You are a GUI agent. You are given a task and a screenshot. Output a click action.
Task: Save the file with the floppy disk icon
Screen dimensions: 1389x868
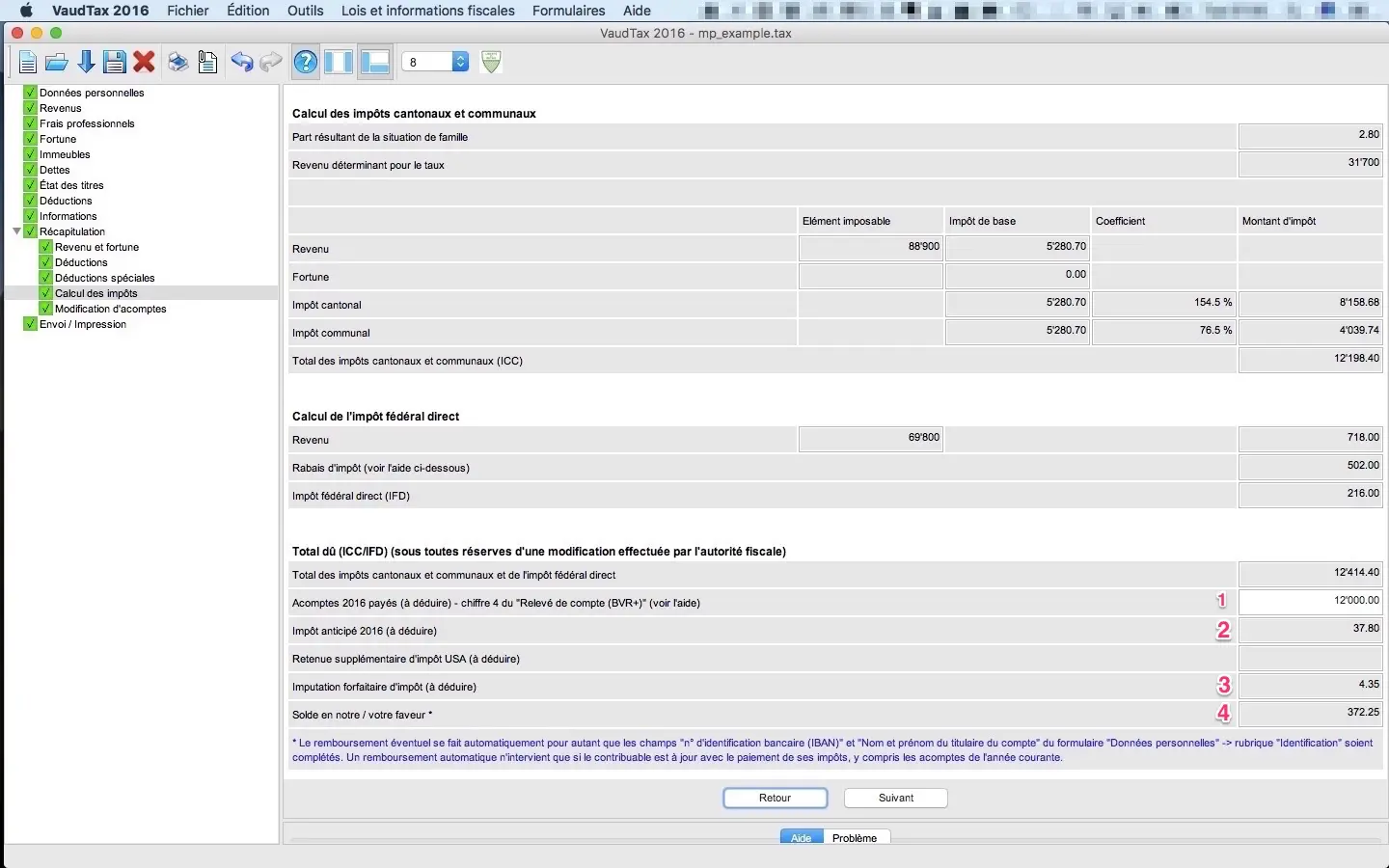[x=115, y=63]
